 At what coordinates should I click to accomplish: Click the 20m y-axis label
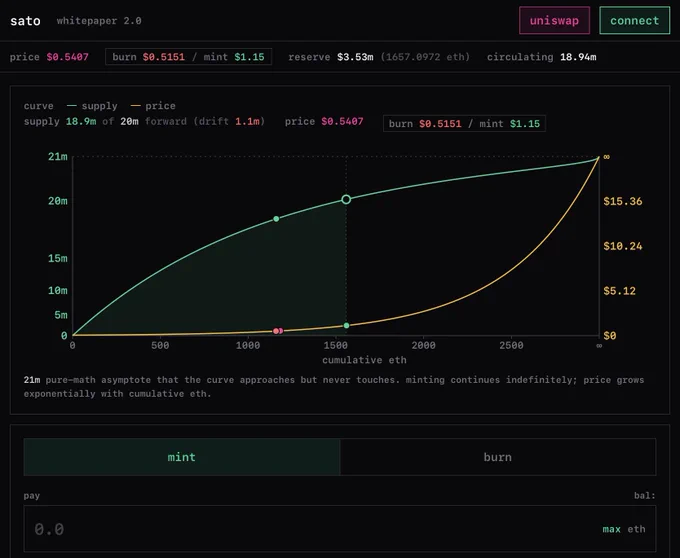pyautogui.click(x=58, y=201)
